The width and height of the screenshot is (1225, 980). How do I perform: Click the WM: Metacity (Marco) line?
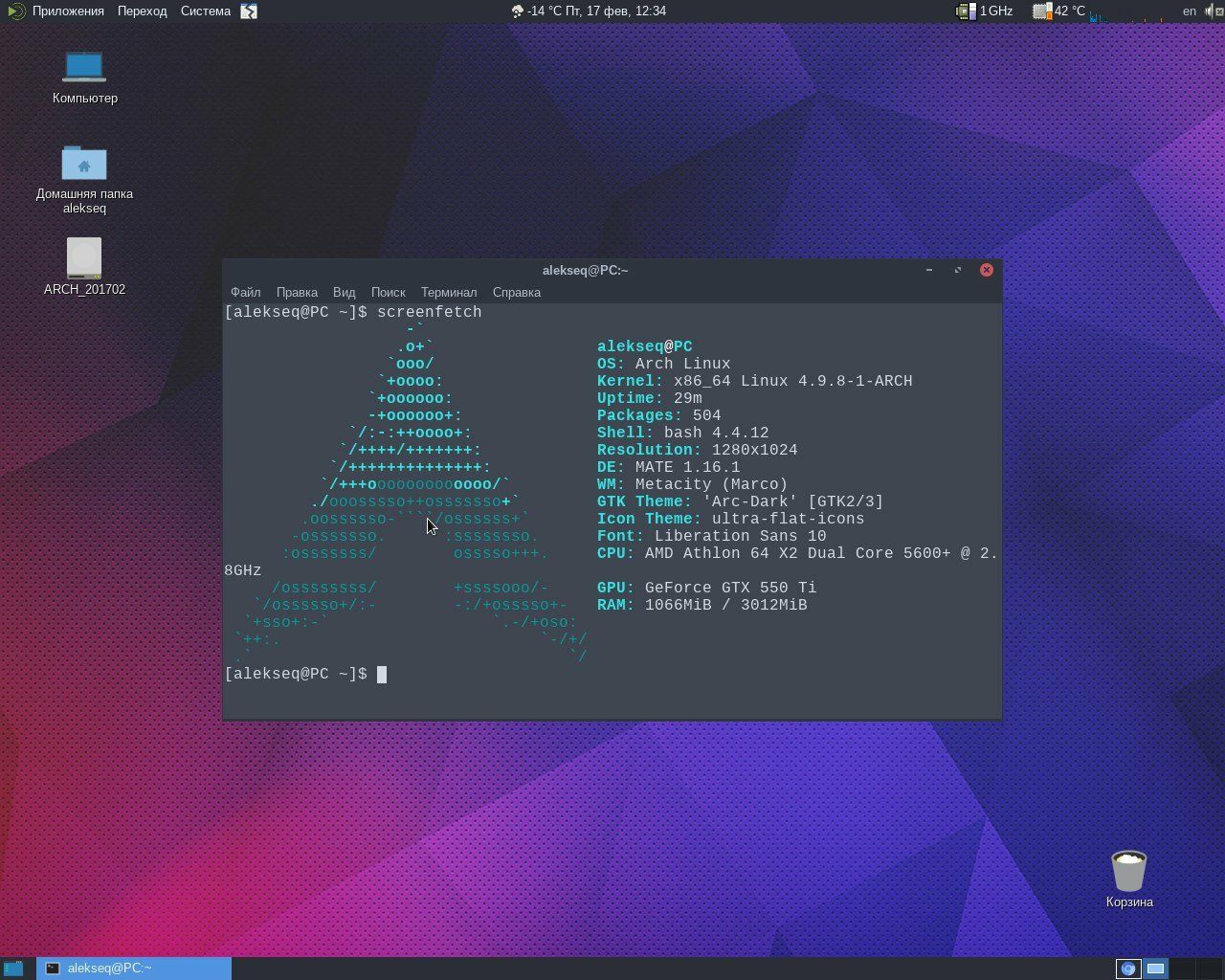(692, 484)
